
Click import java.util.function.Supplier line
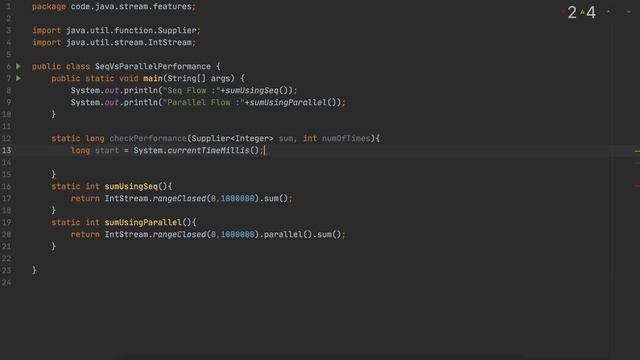pyautogui.click(x=116, y=30)
